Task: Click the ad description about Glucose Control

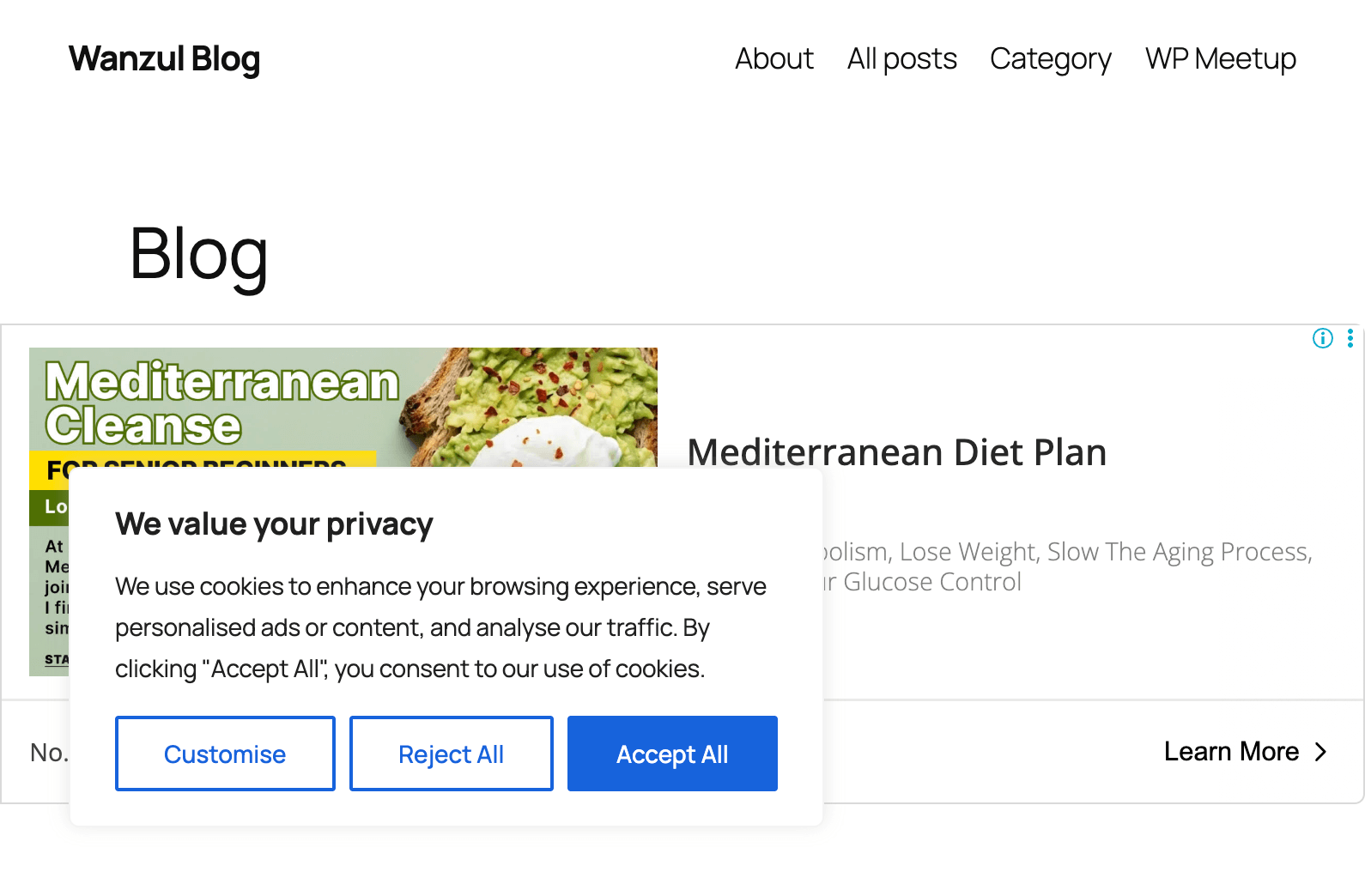Action: 1065,566
